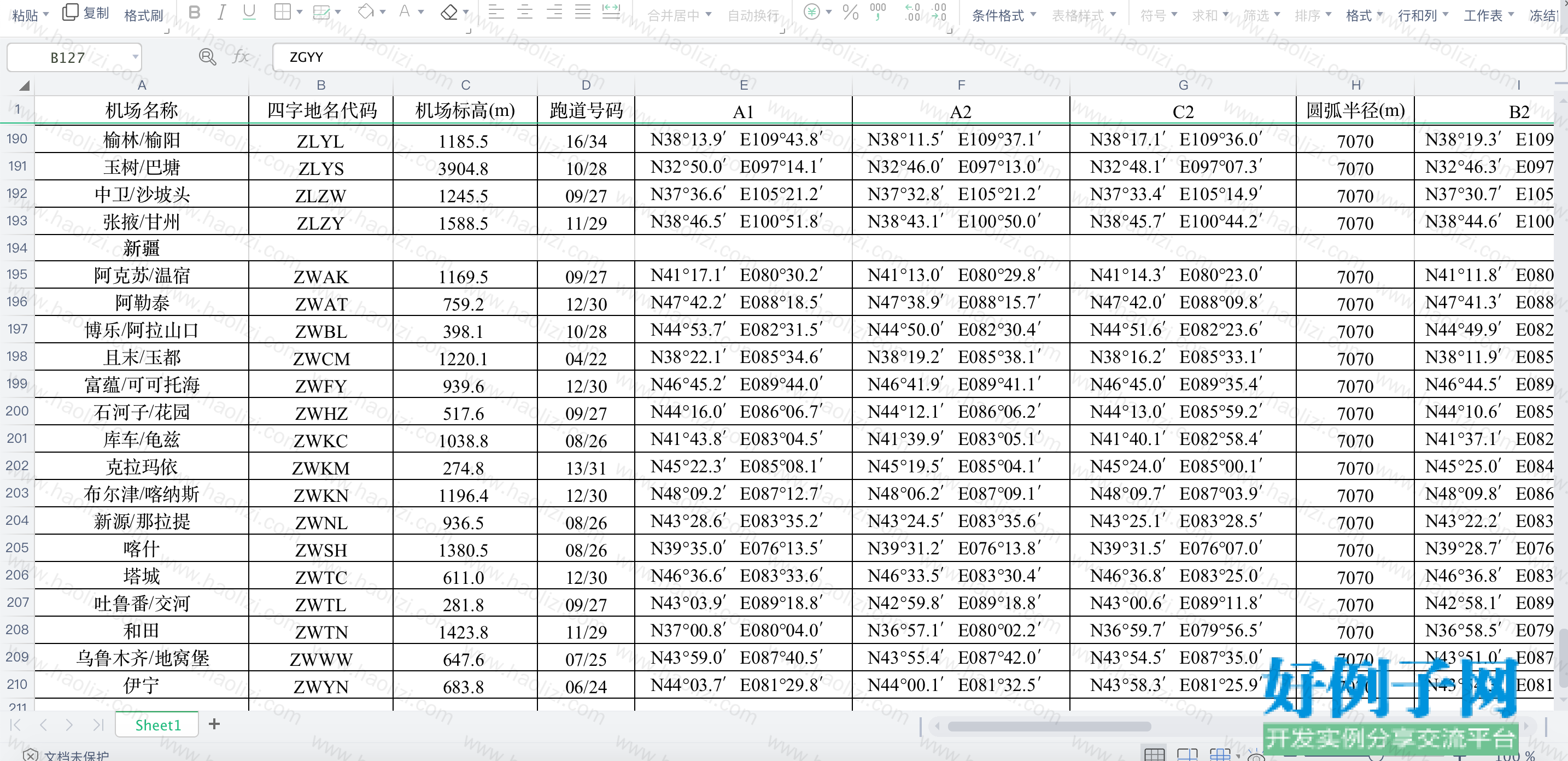
Task: Switch to normal view icon in status bar
Action: [x=1154, y=755]
